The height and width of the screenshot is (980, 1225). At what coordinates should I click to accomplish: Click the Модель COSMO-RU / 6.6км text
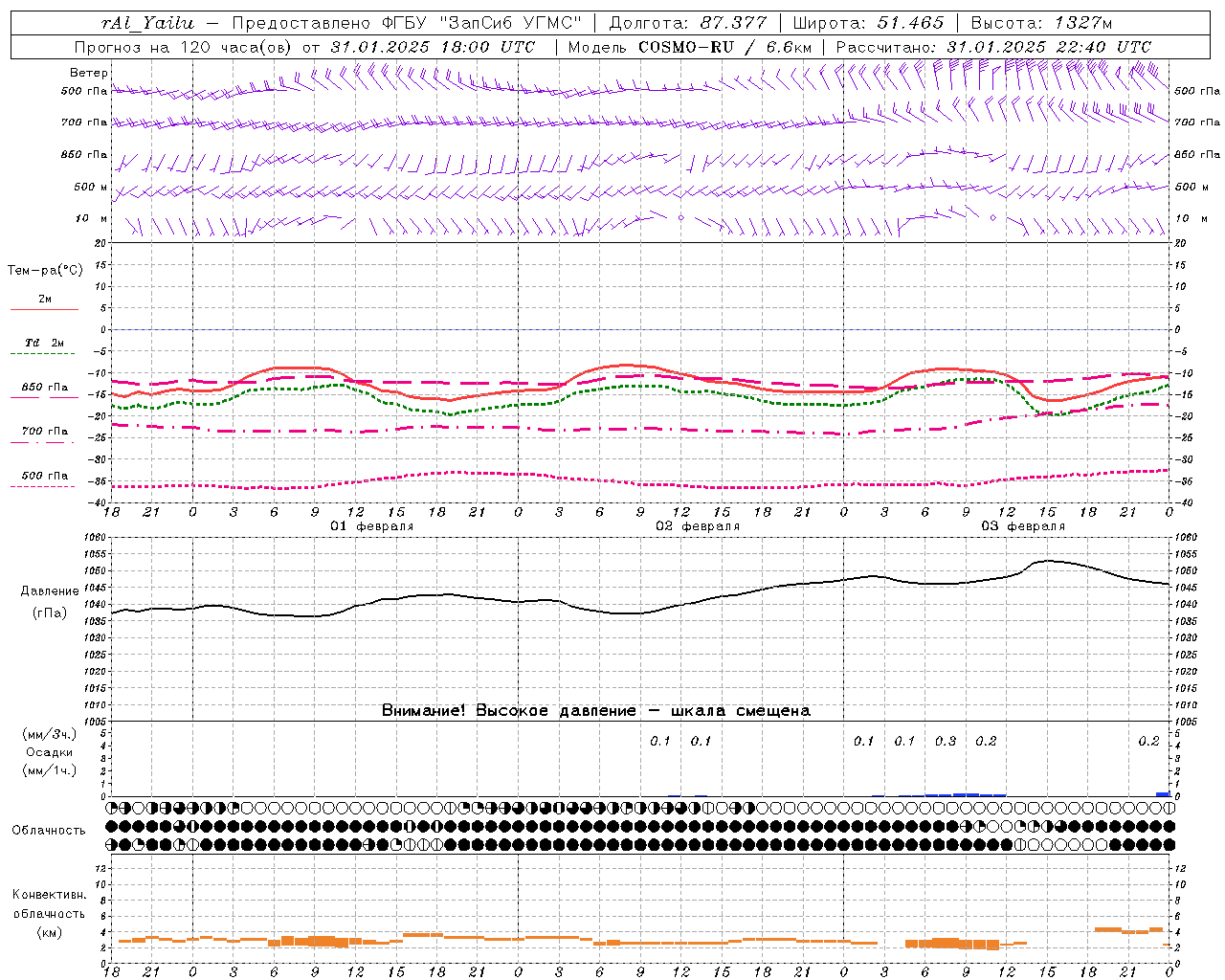click(x=689, y=47)
